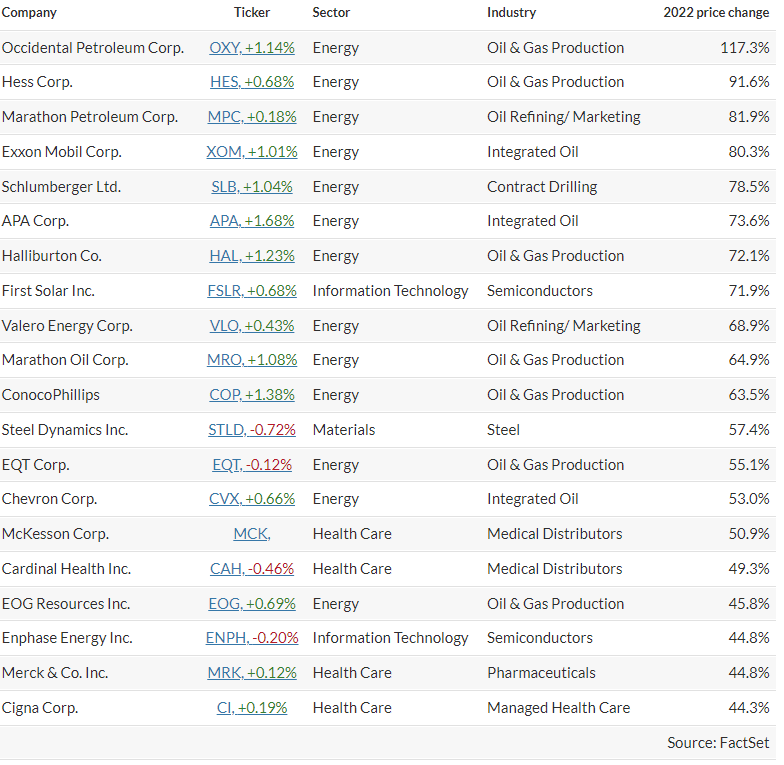Select Marathon Petroleum Corp. company name
Image resolution: width=784 pixels, height=765 pixels.
[x=90, y=117]
